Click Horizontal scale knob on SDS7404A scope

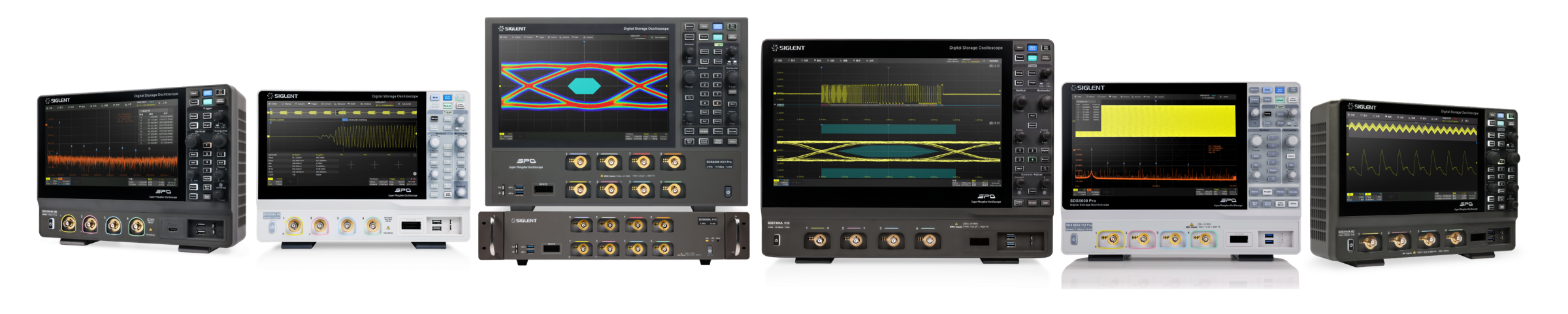pyautogui.click(x=1045, y=102)
